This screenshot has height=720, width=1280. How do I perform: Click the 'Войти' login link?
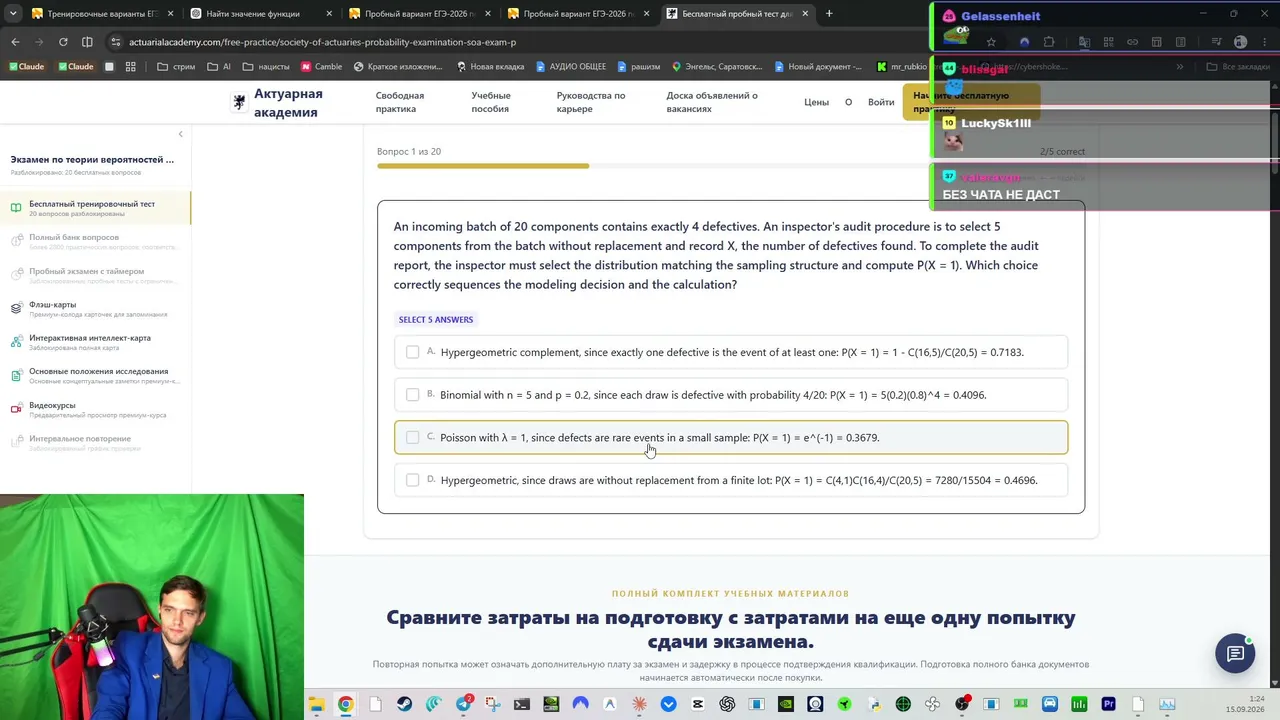881,102
